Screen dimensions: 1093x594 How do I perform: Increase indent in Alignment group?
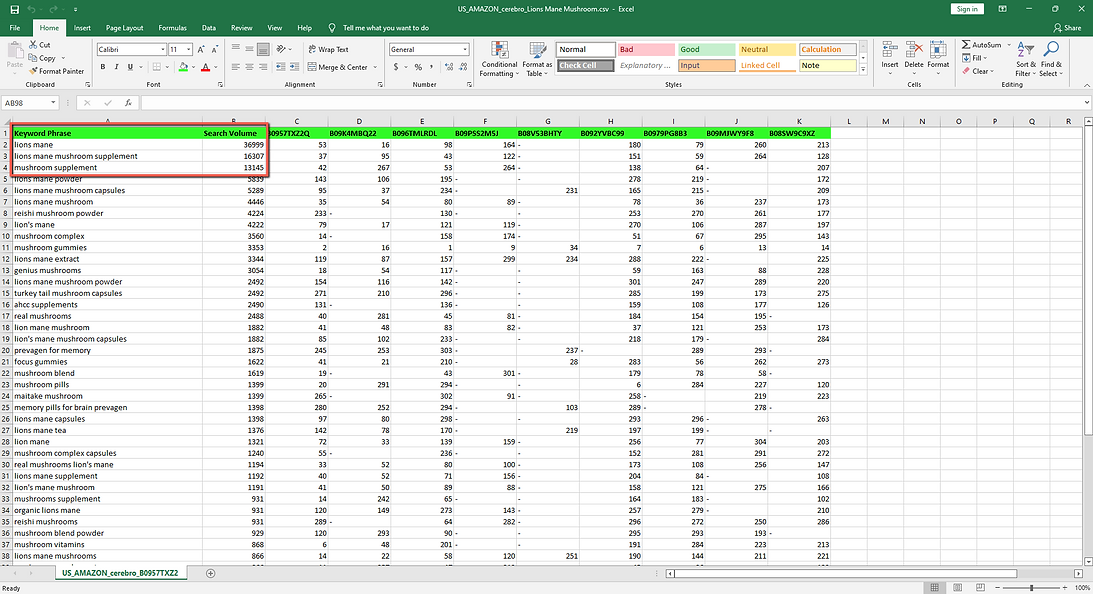point(294,67)
